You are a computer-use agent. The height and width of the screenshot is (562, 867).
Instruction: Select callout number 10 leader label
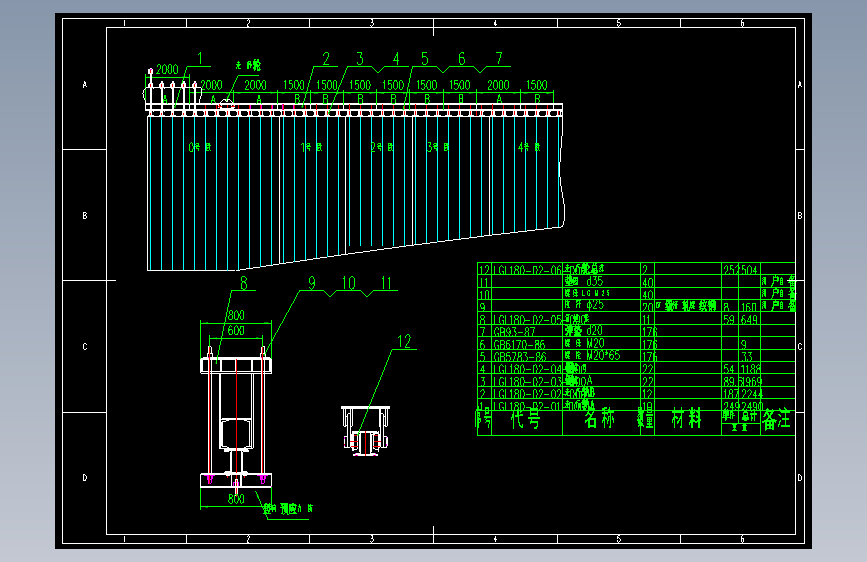point(349,283)
